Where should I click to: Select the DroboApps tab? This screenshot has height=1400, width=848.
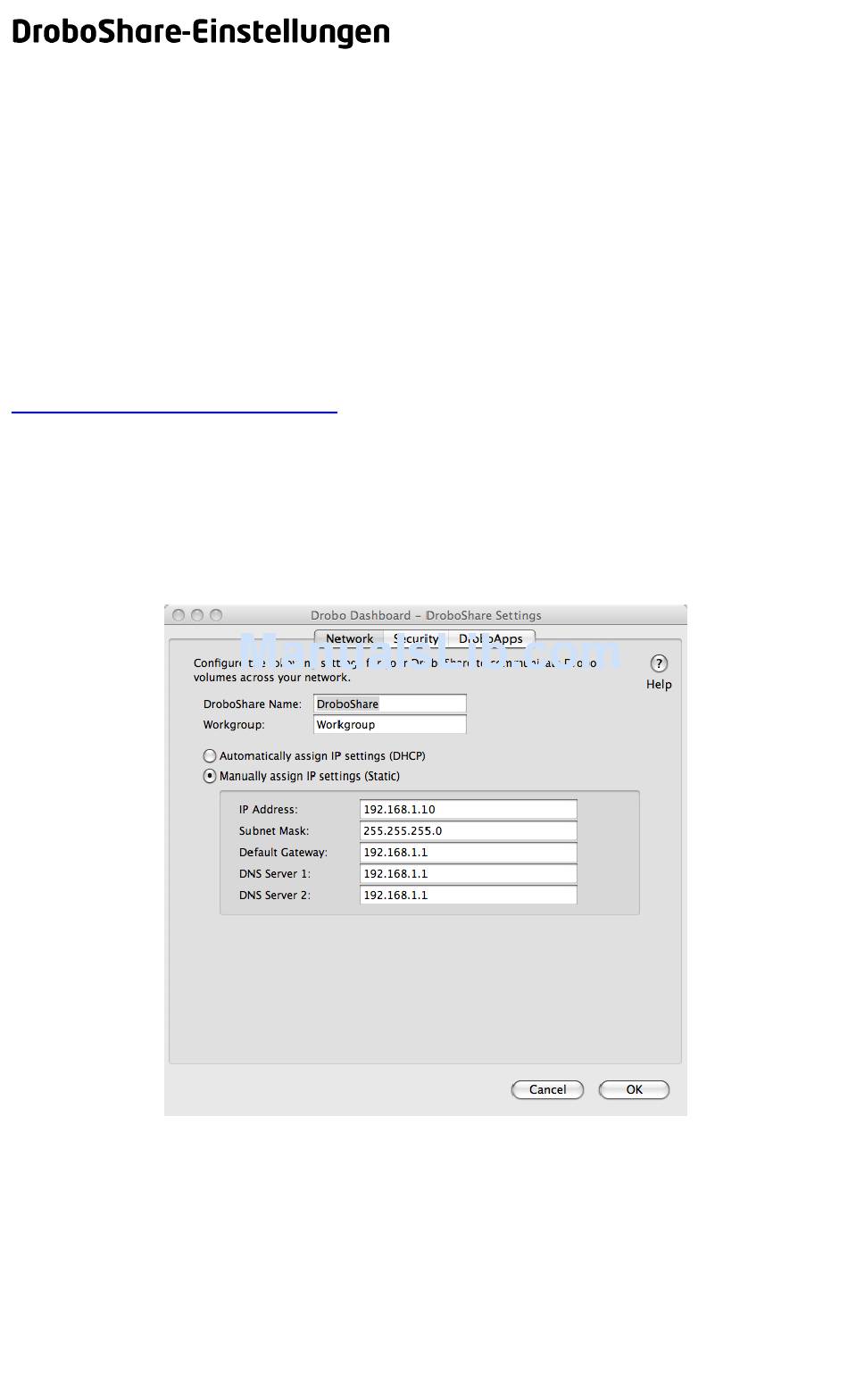pyautogui.click(x=491, y=639)
